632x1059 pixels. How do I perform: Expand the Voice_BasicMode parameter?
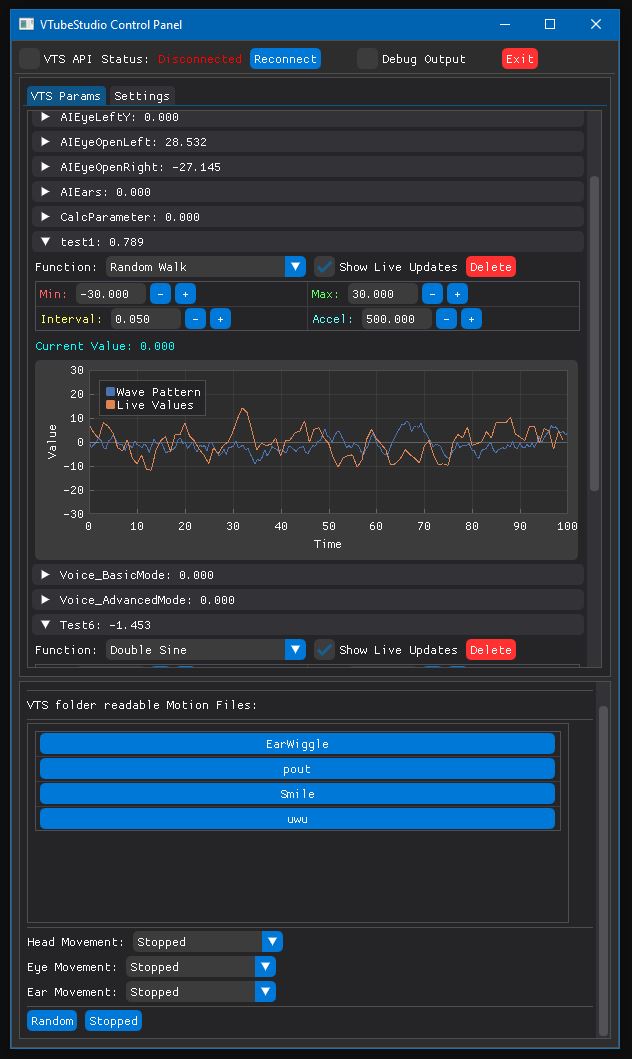click(46, 575)
